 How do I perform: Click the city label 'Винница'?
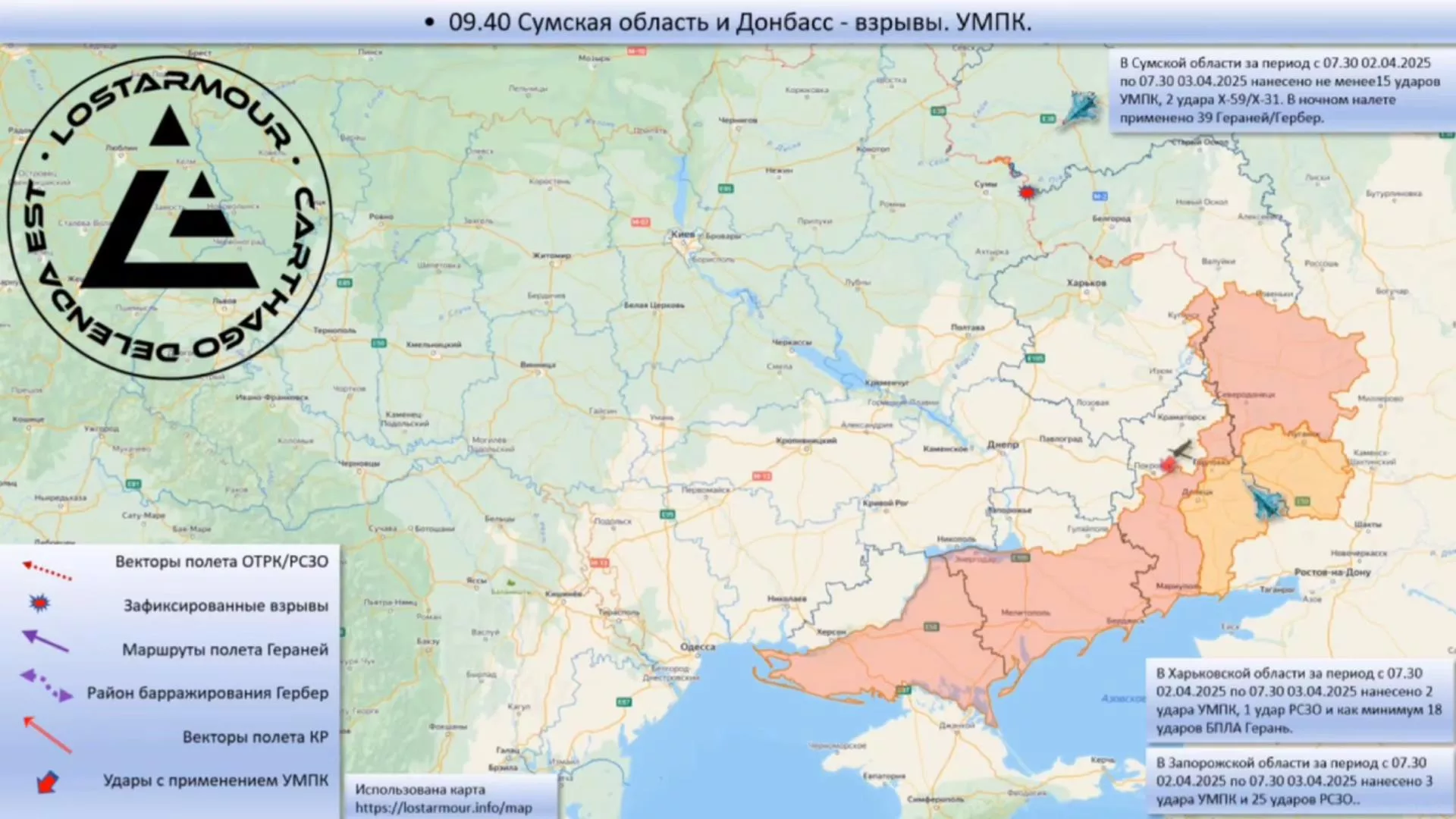pos(538,365)
